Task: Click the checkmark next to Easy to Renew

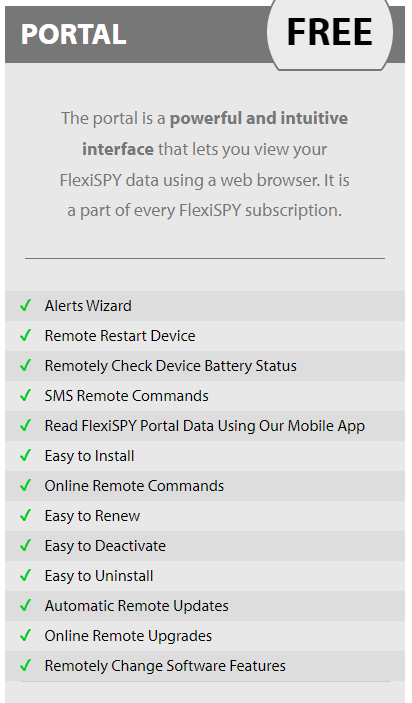Action: (x=26, y=516)
